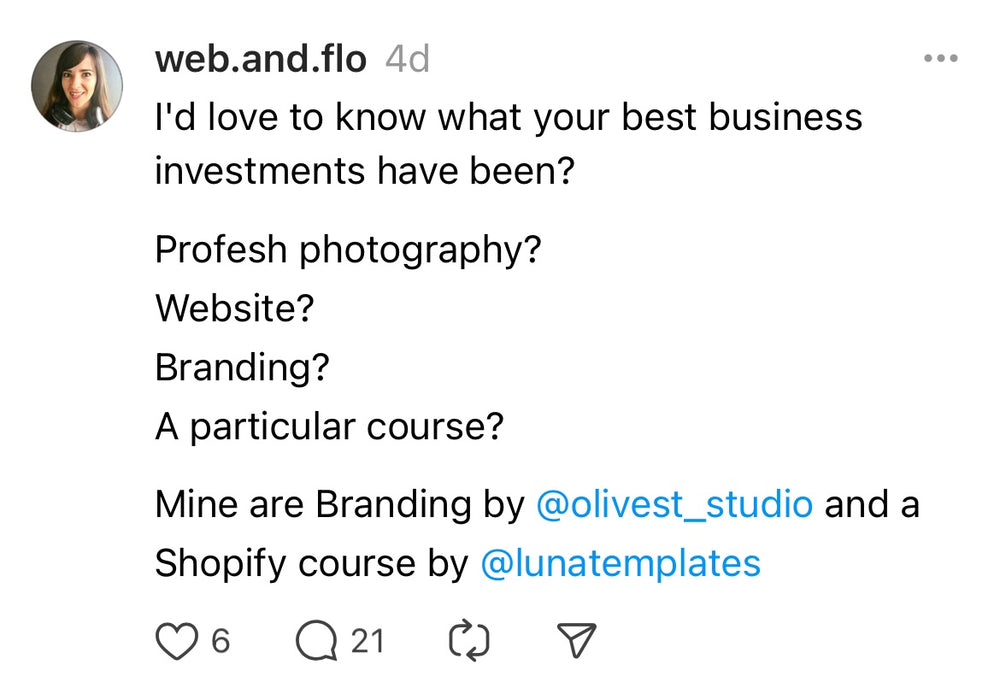Open the @olivest_studio mention

tap(674, 505)
